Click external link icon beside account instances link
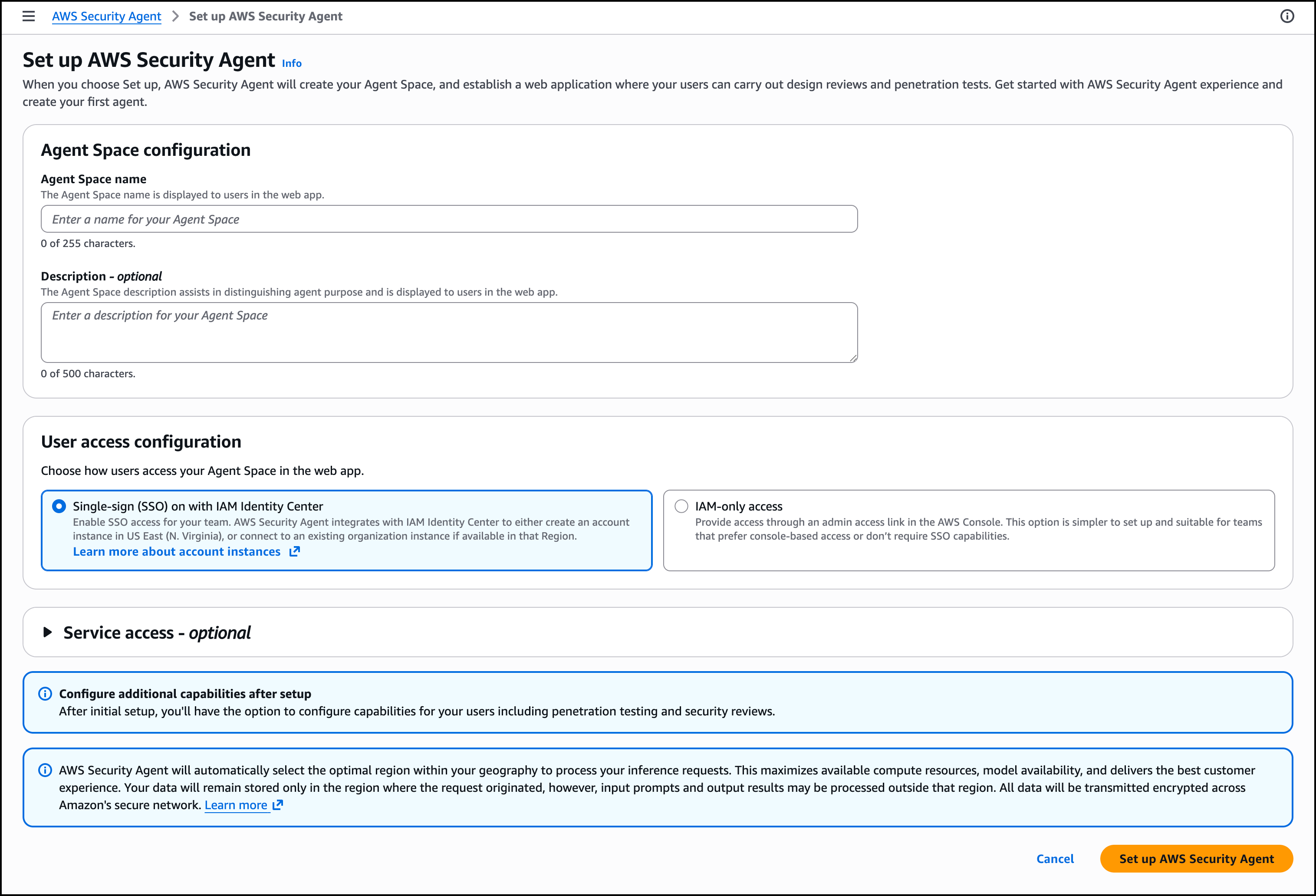 click(294, 552)
